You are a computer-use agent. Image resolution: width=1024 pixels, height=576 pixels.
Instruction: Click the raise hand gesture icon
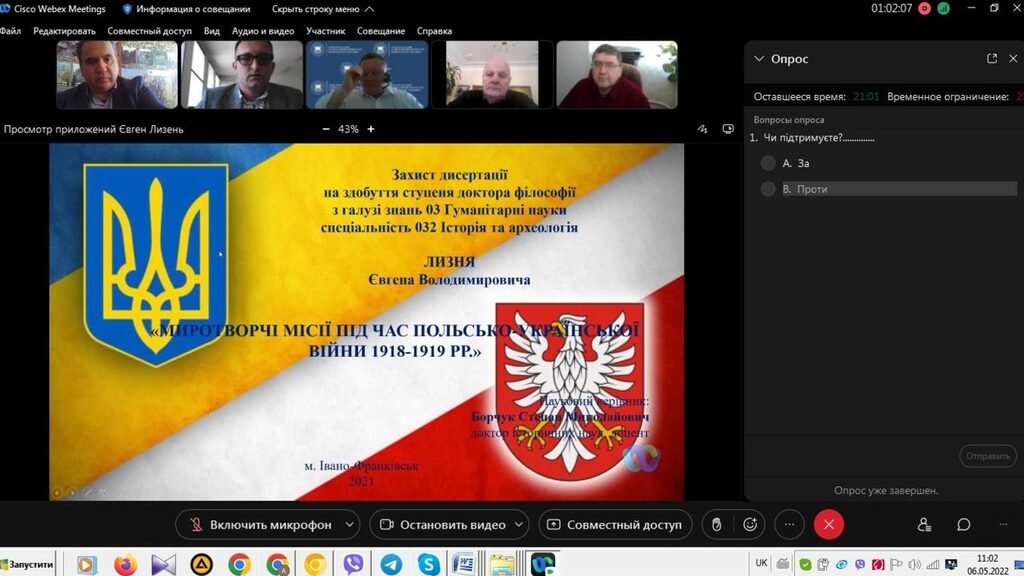(x=717, y=524)
